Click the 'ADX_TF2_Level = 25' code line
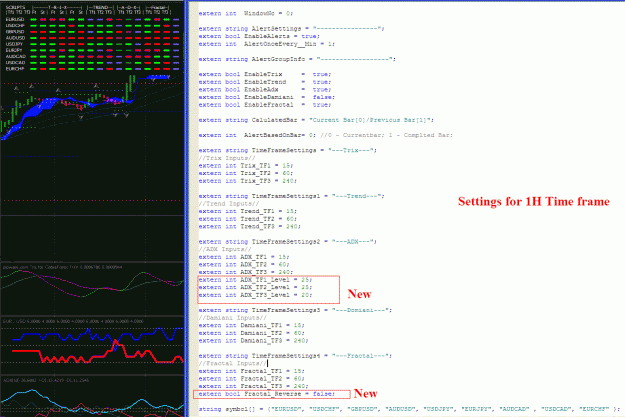 (x=255, y=287)
